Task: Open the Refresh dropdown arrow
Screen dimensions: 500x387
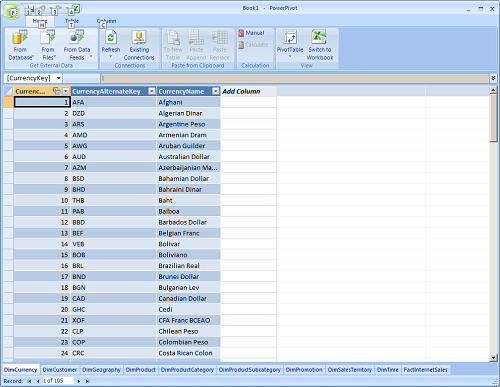Action: [x=111, y=56]
